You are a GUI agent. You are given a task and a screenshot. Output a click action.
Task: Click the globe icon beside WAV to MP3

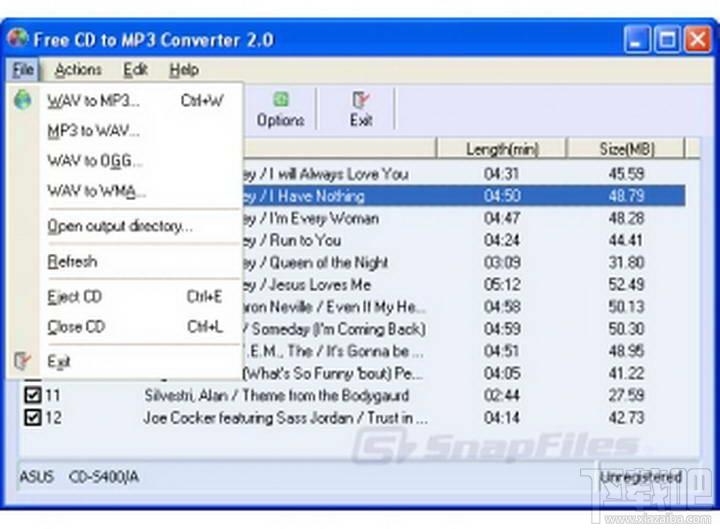(x=22, y=100)
